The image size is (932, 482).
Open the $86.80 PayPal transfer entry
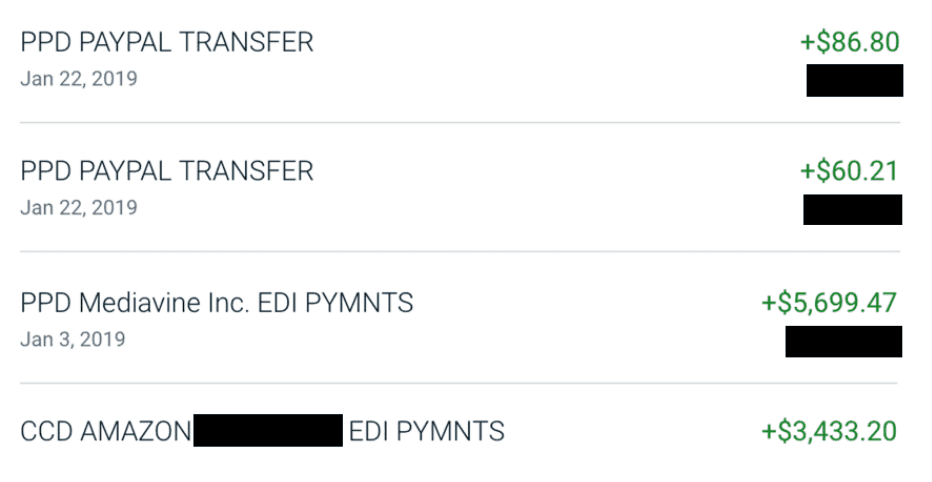[461, 61]
